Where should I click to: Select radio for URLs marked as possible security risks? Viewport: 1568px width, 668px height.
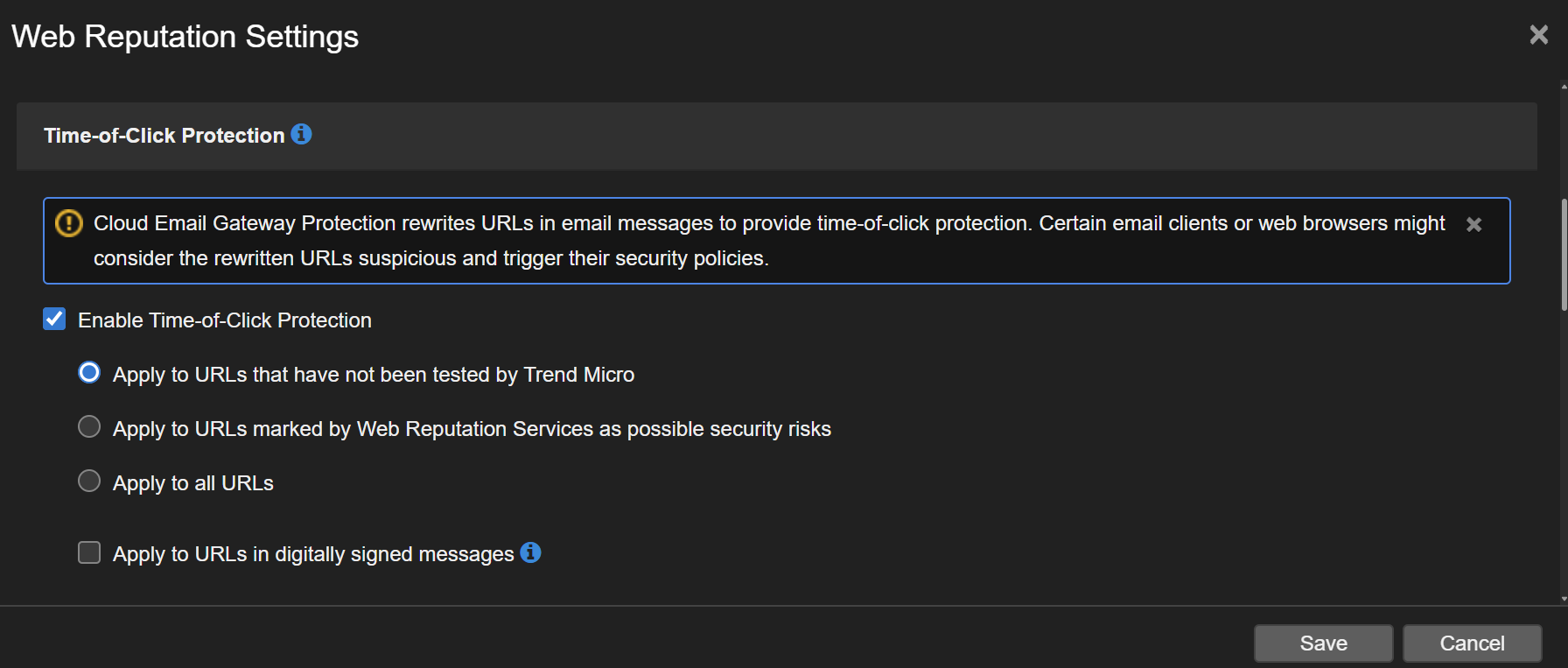pyautogui.click(x=89, y=427)
